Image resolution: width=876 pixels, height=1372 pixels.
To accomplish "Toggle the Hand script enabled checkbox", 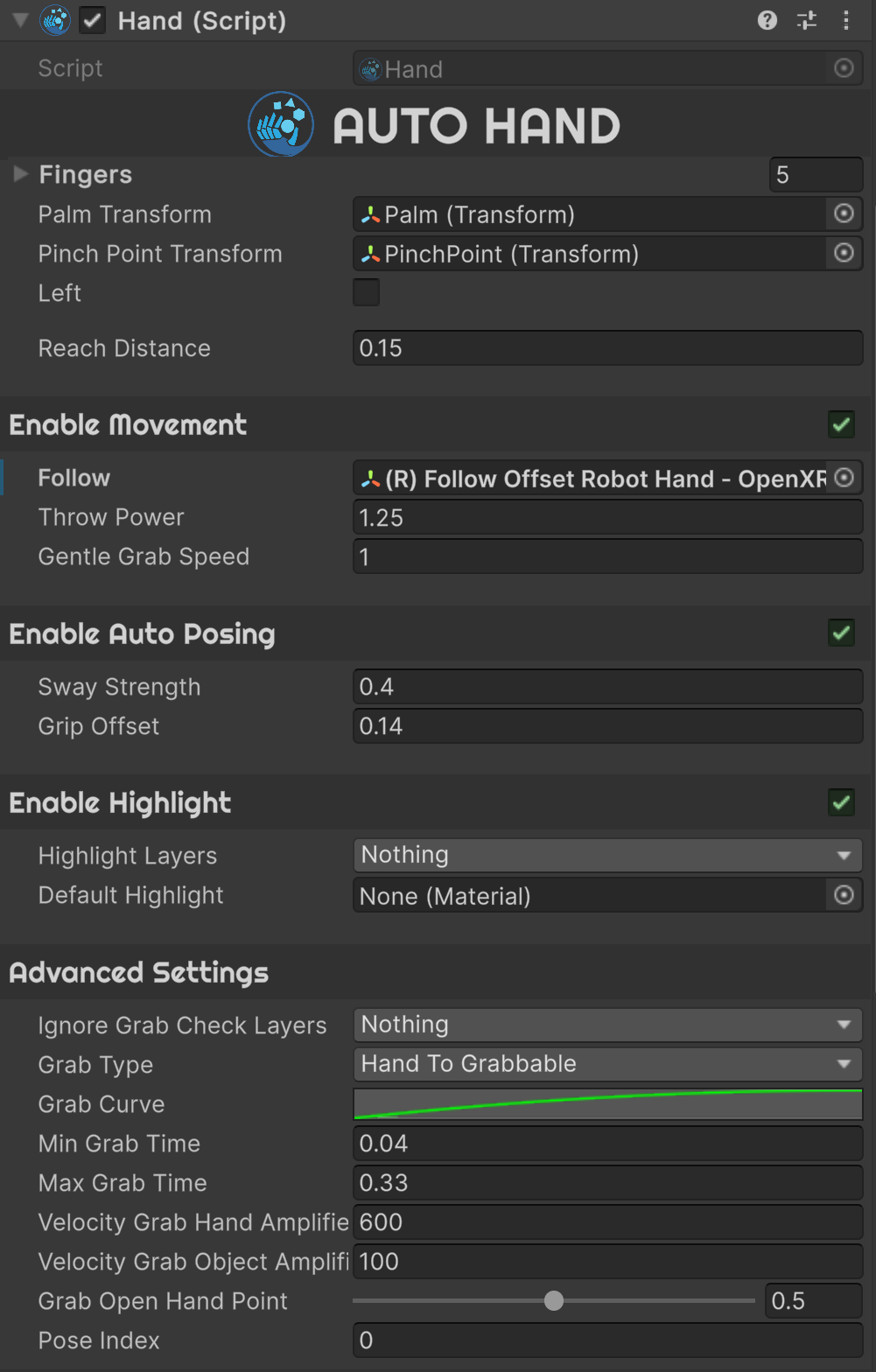I will [x=92, y=20].
